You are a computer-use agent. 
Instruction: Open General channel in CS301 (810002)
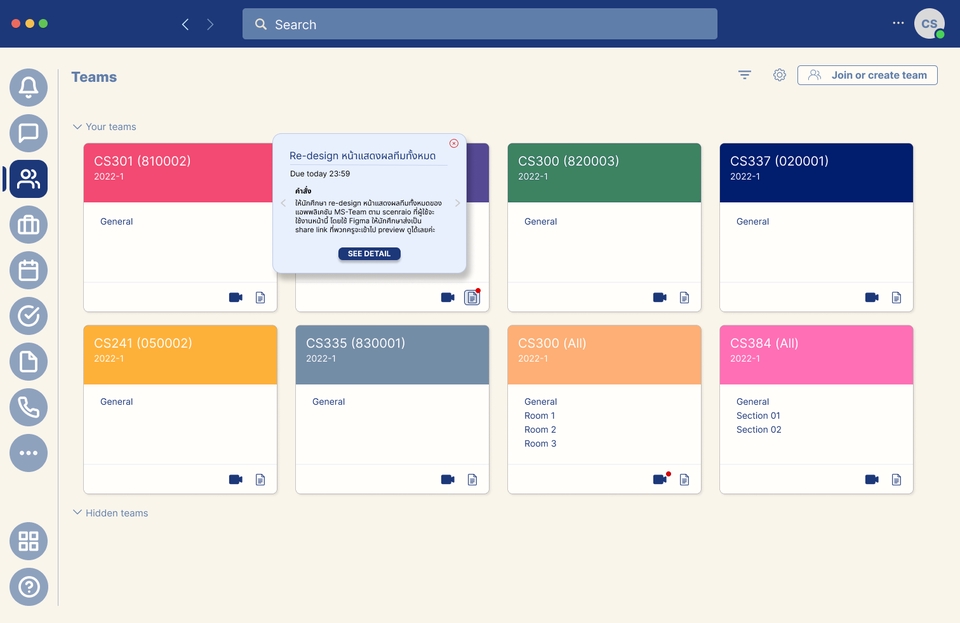click(116, 222)
